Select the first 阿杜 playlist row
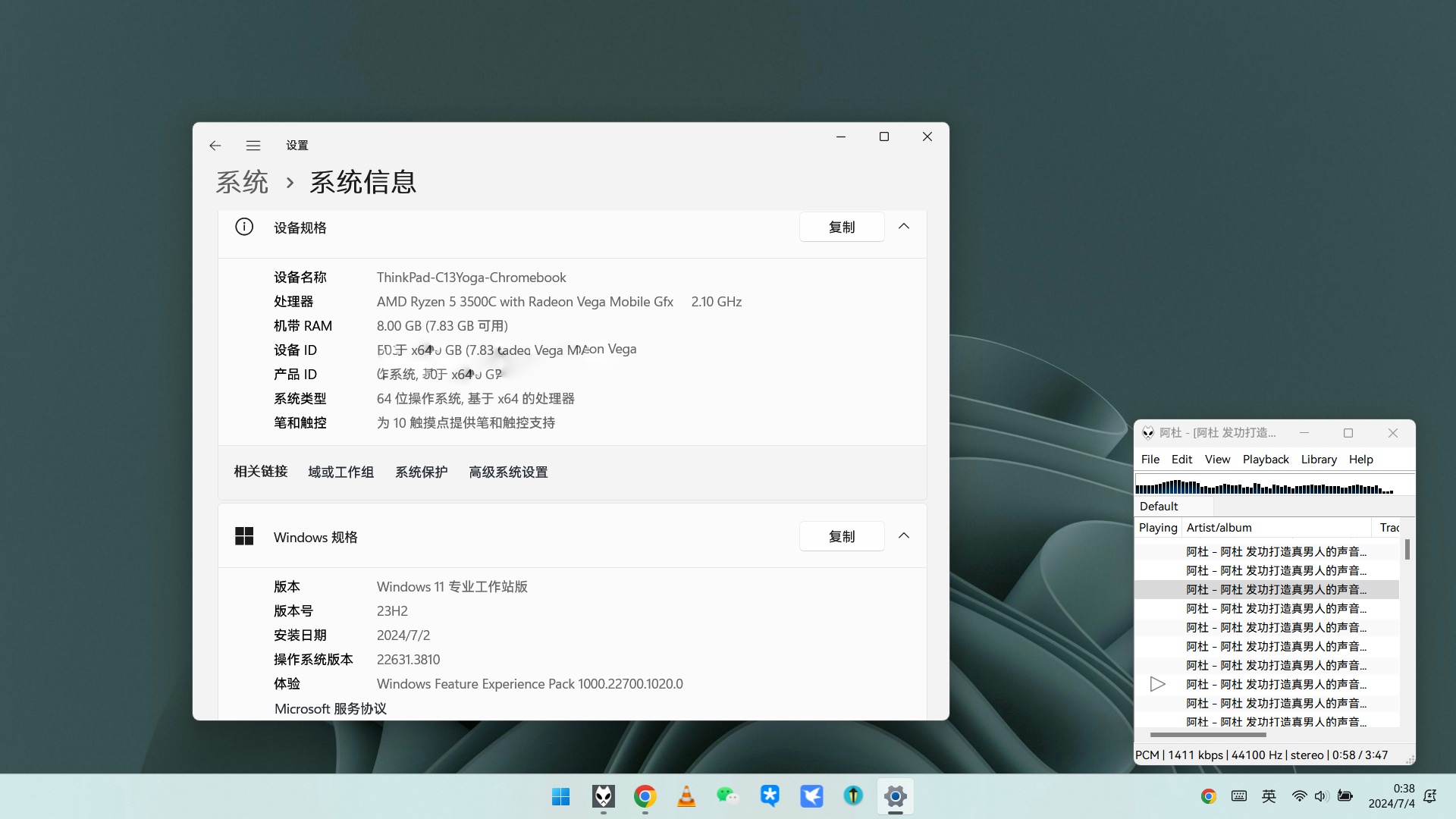 tap(1266, 551)
